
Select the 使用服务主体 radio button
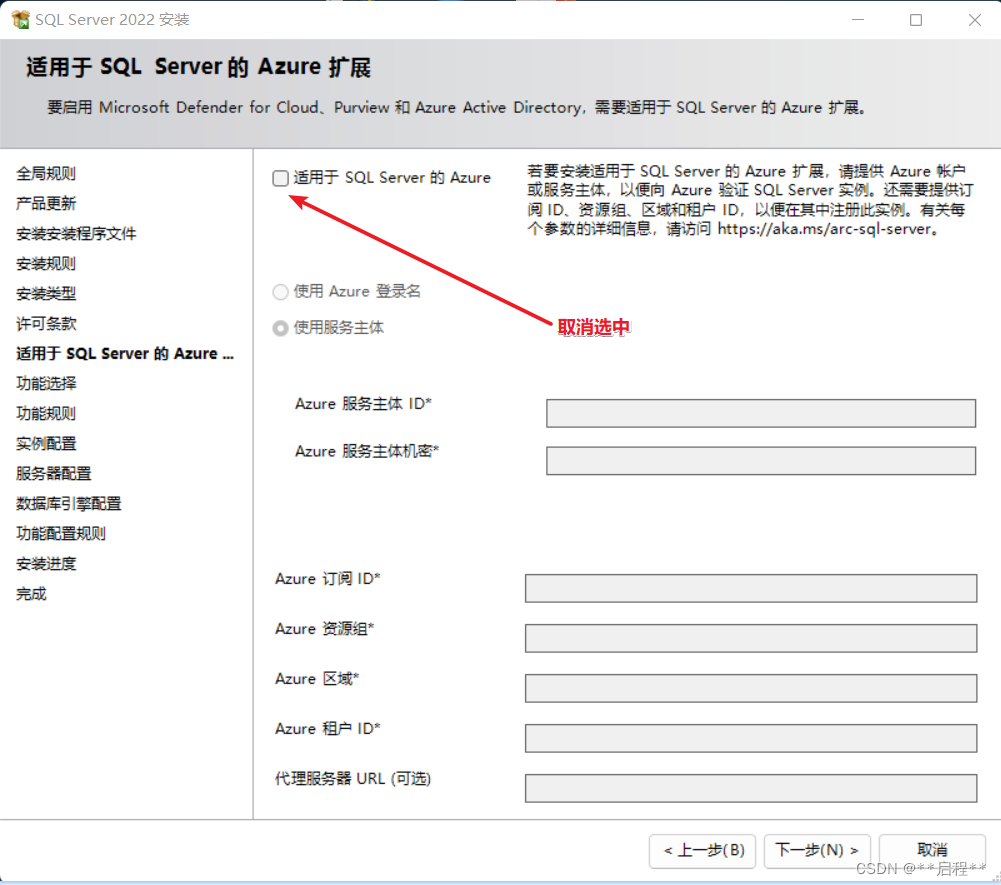click(x=280, y=328)
